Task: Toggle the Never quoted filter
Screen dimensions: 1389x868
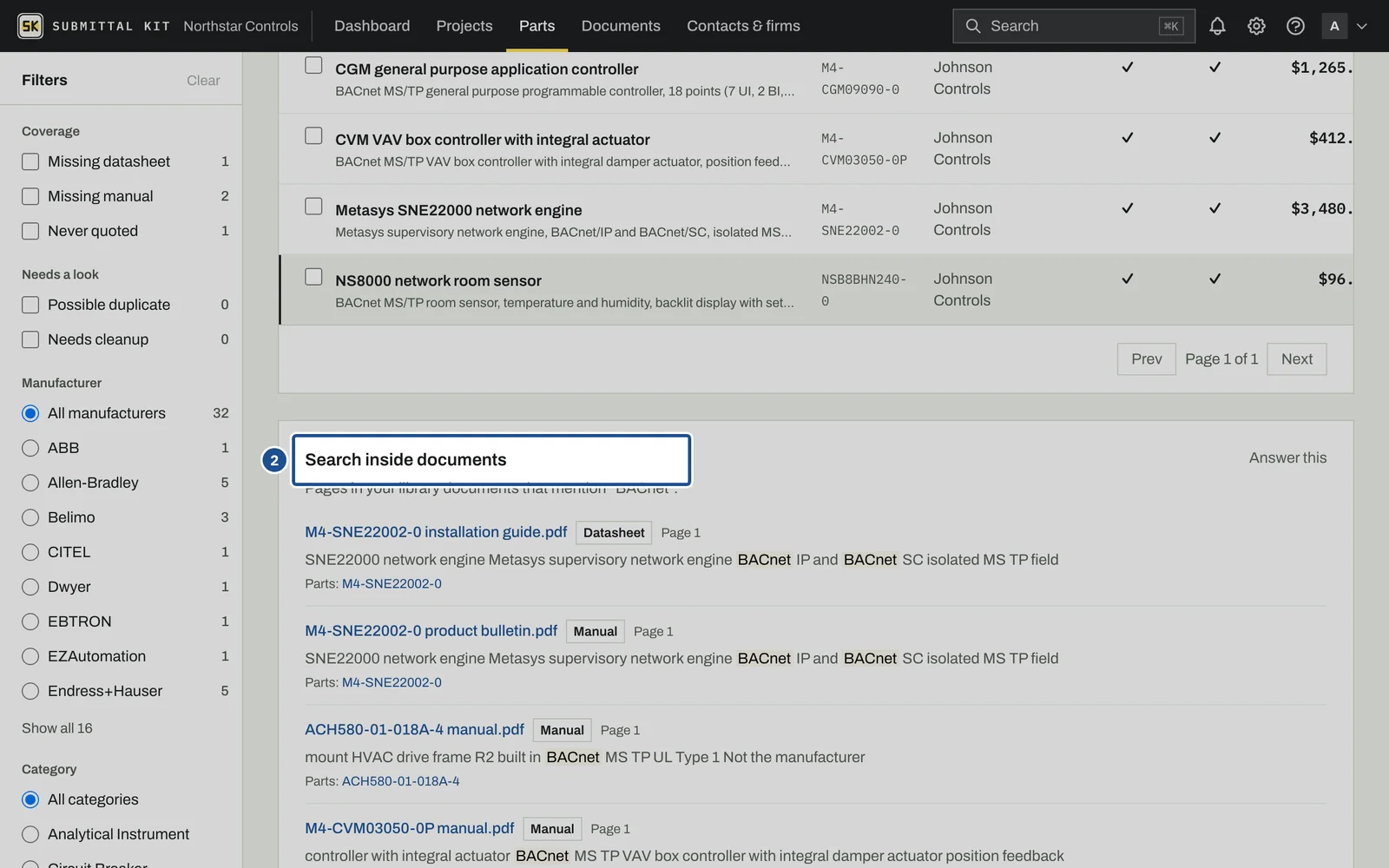Action: click(30, 231)
